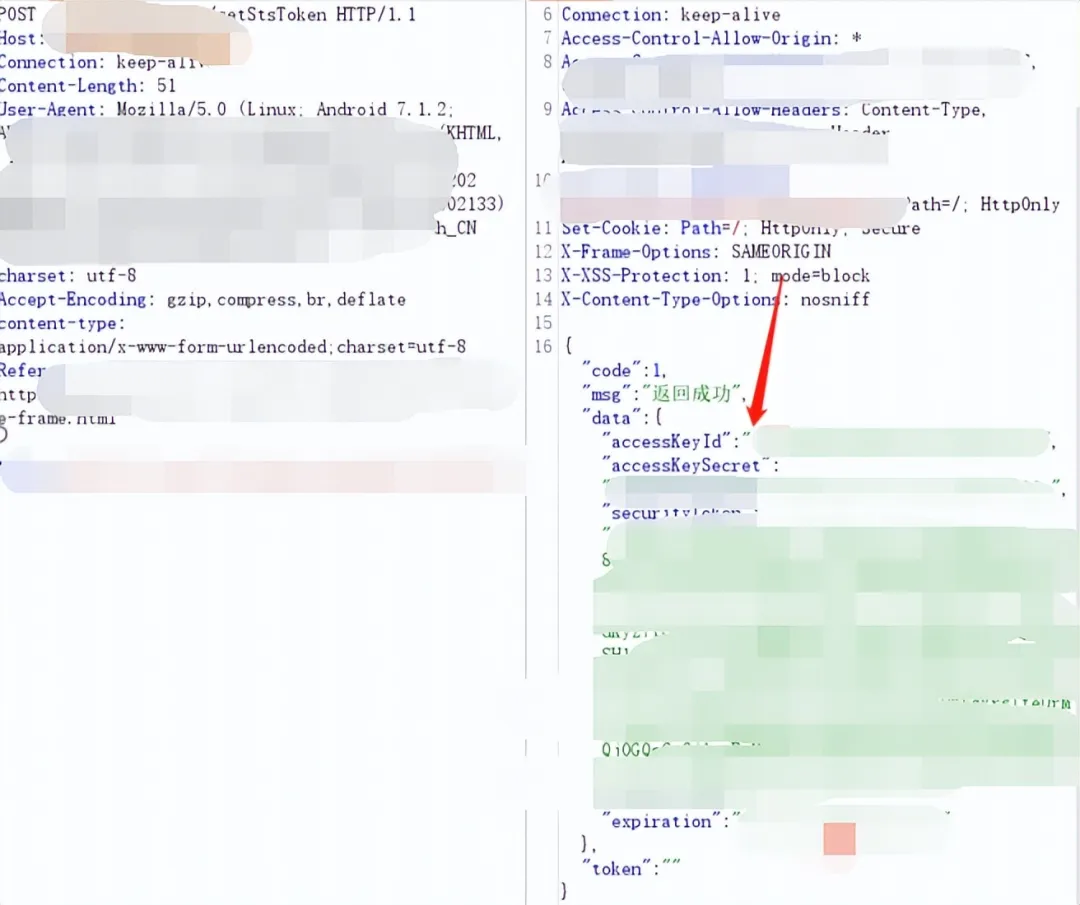Screen dimensions: 1080x905
Task: Select the Accept-Encoding gzip header line
Action: point(202,299)
